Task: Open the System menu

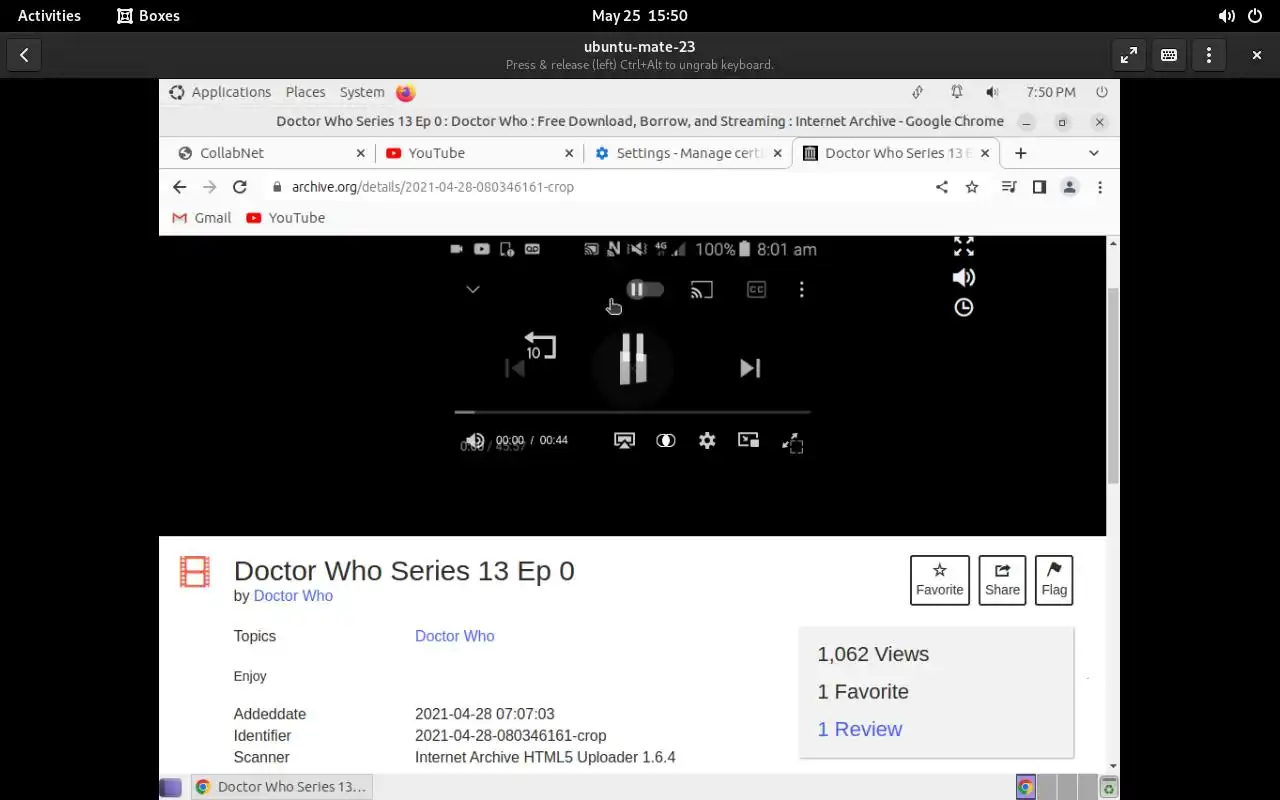Action: coord(362,92)
